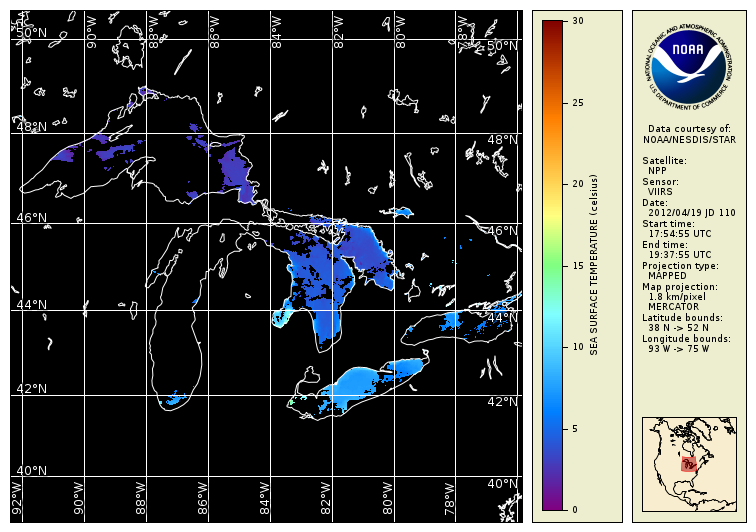
Task: Click the Lake St. Clair outline
Action: click(310, 376)
